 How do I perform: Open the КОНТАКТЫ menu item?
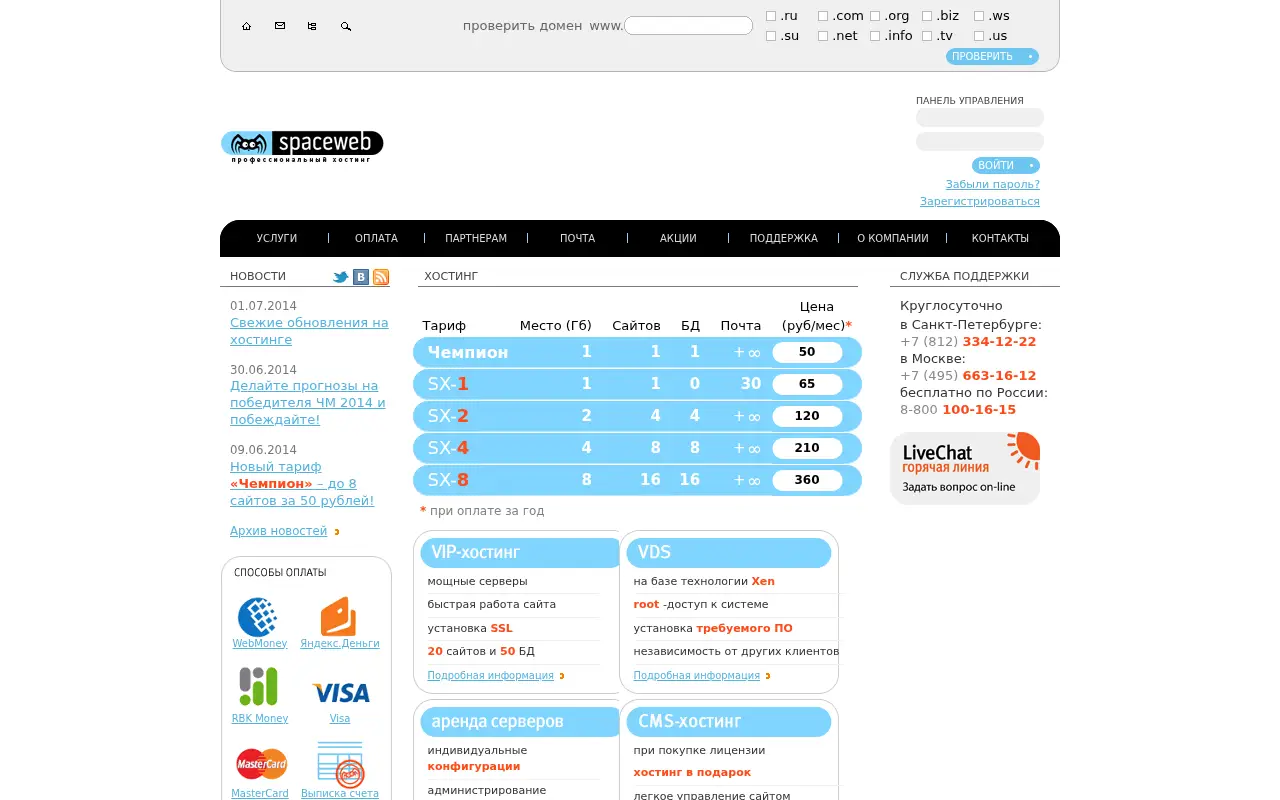(x=1000, y=238)
